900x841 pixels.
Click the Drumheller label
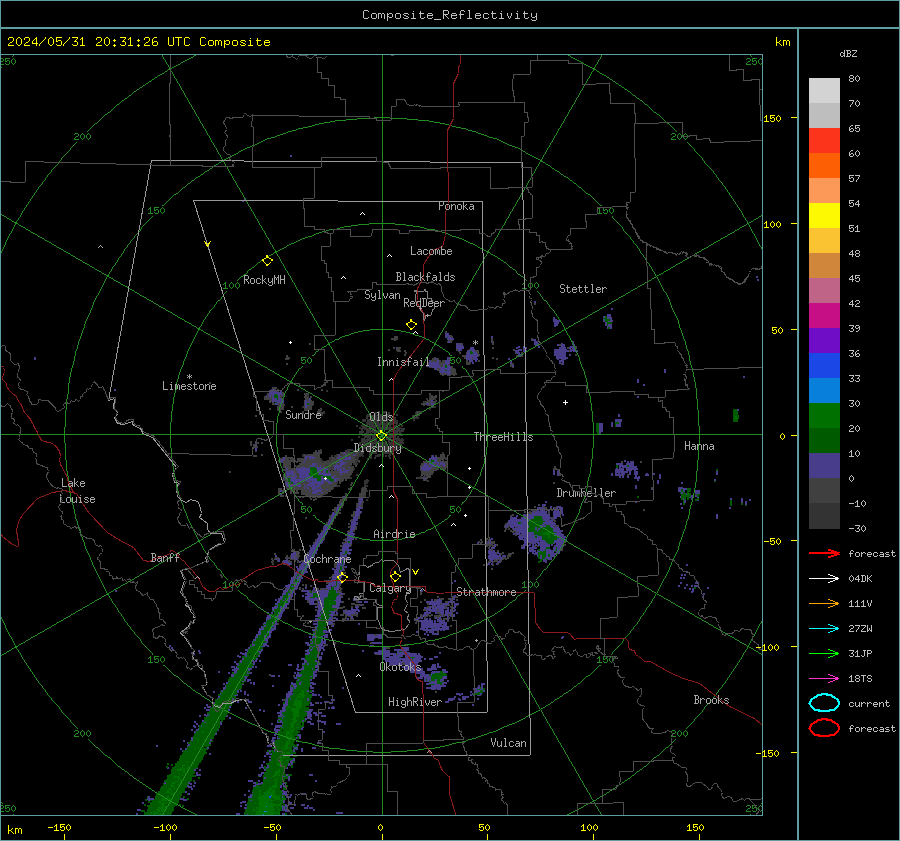[586, 493]
